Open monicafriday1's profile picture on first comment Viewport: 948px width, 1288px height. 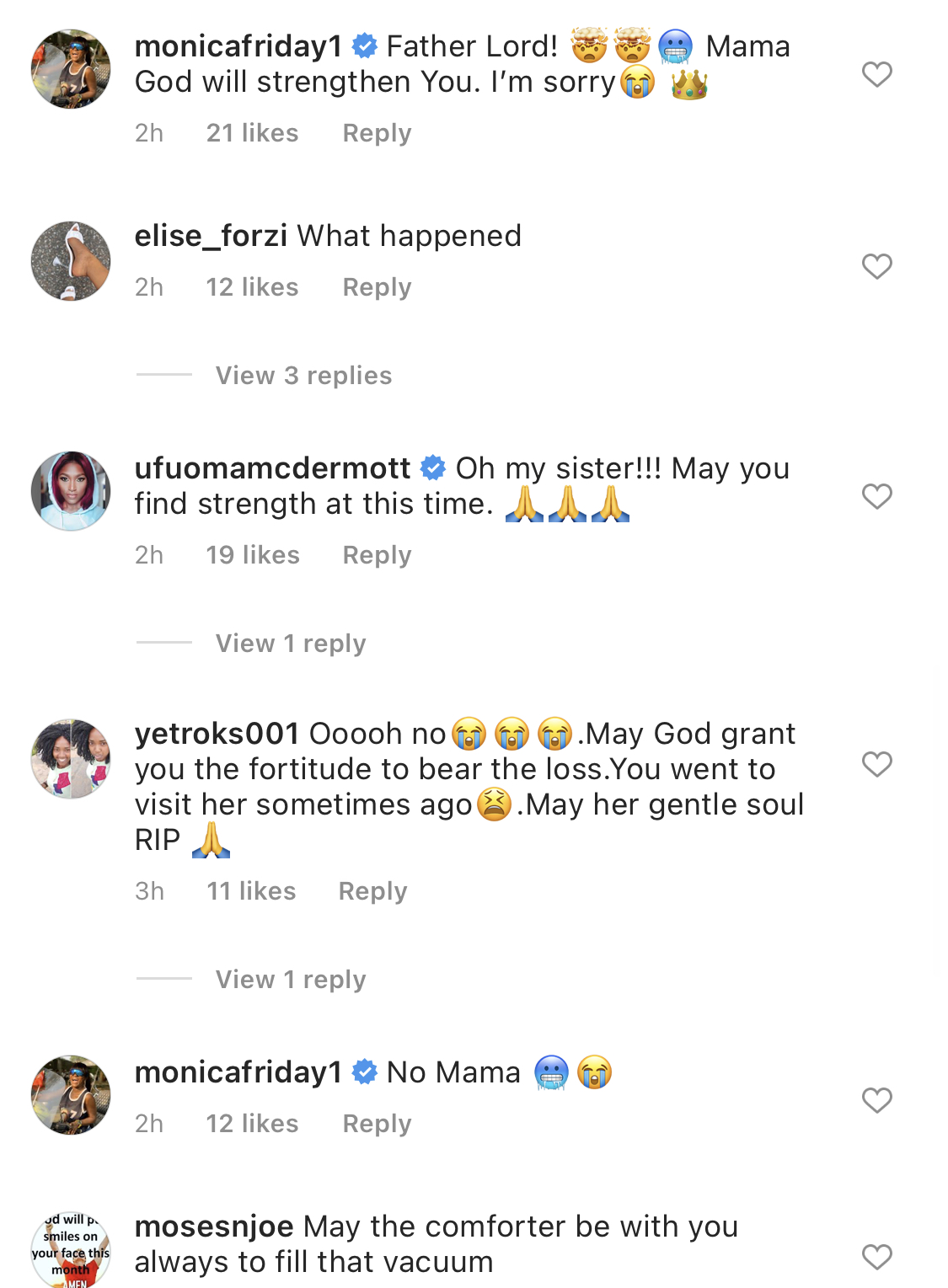(x=71, y=69)
